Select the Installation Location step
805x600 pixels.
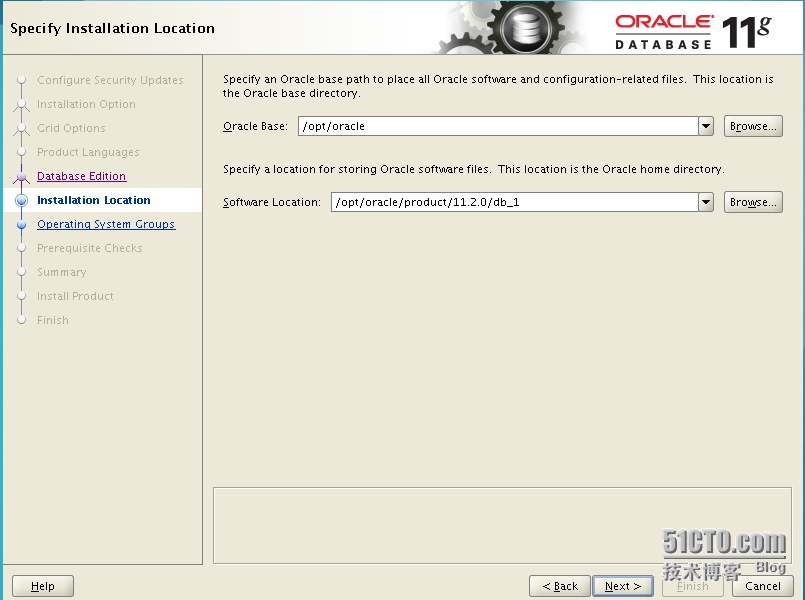click(94, 200)
